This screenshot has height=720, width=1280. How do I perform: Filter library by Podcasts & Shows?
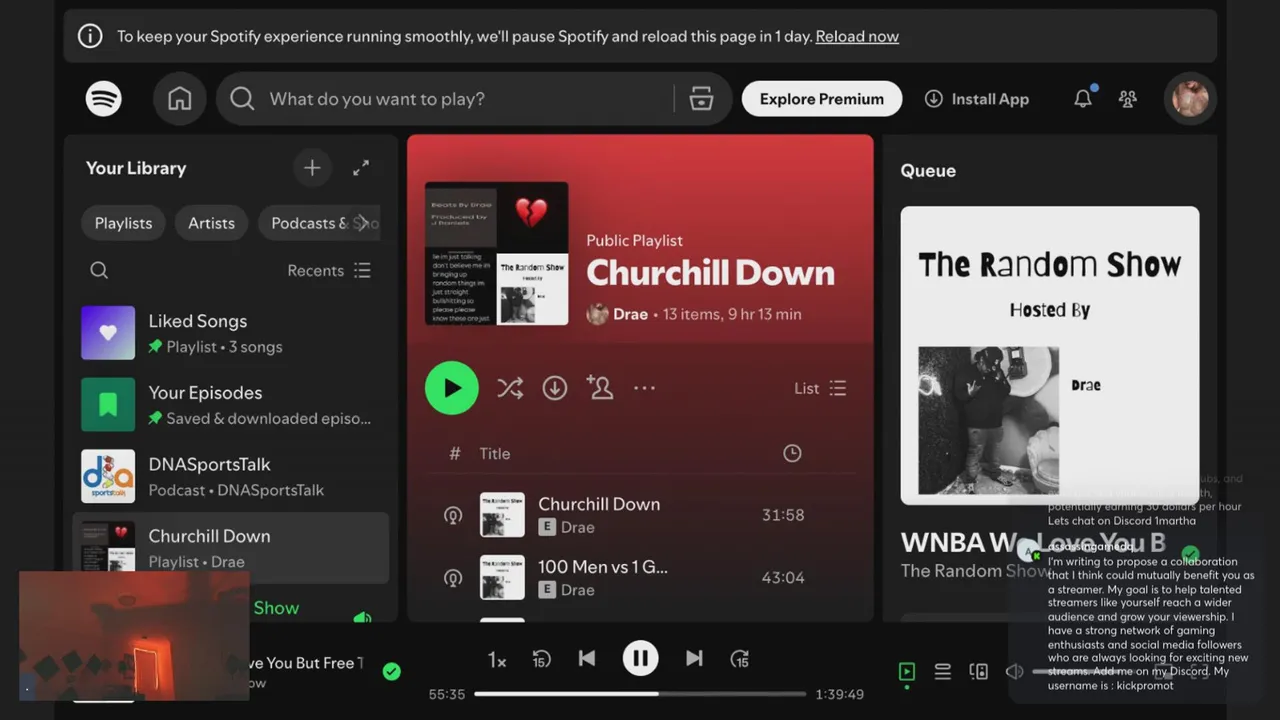pos(310,223)
